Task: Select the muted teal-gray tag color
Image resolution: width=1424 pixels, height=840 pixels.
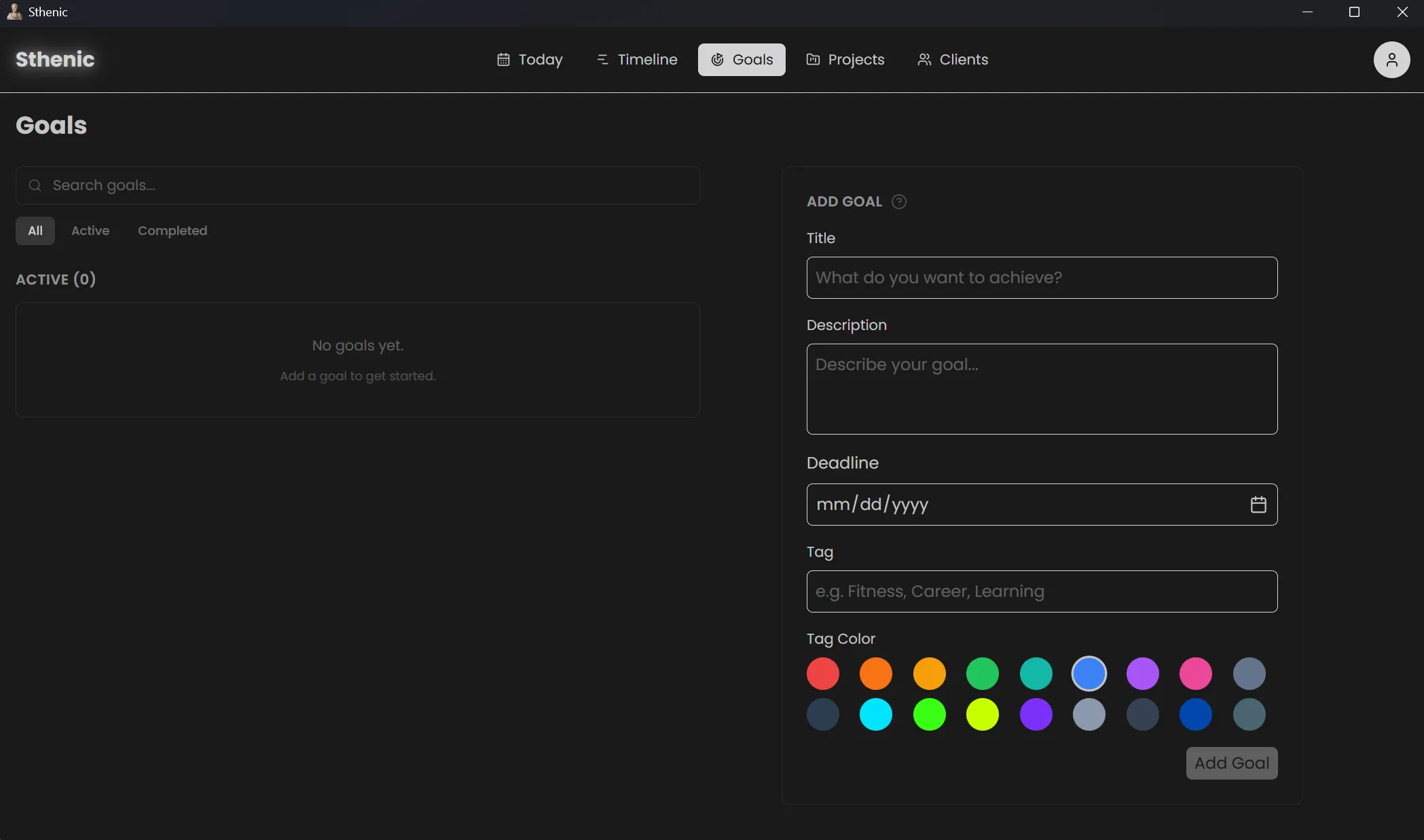Action: tap(1249, 714)
